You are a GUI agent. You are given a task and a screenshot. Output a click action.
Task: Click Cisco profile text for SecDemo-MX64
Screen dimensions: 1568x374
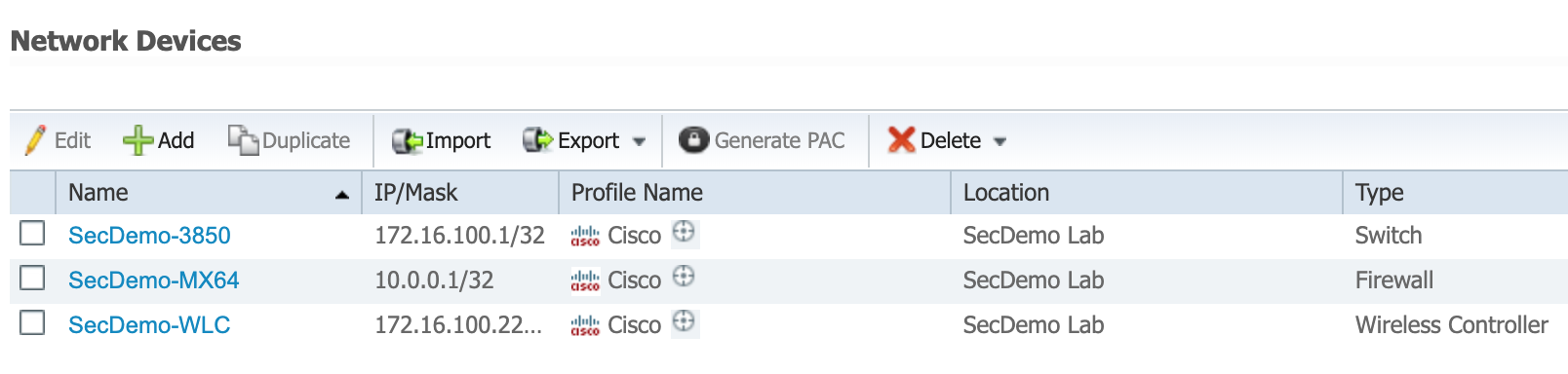(x=635, y=280)
